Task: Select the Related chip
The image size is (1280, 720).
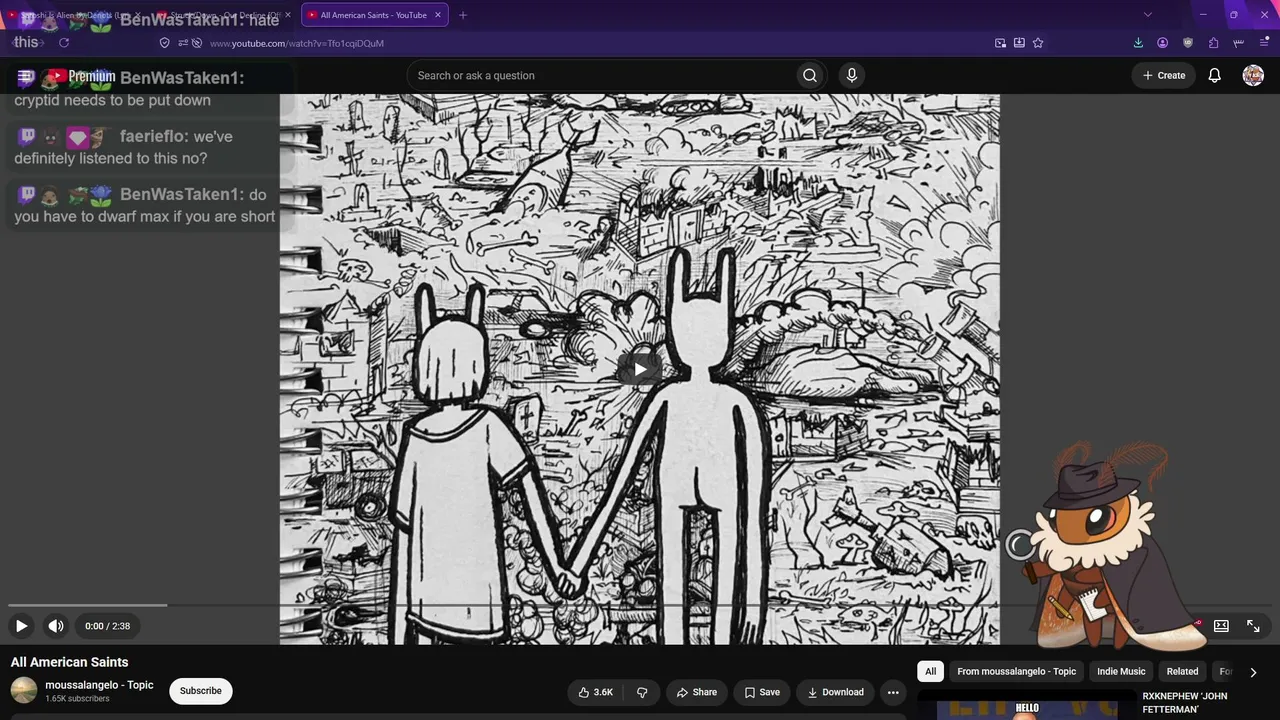Action: [1182, 672]
